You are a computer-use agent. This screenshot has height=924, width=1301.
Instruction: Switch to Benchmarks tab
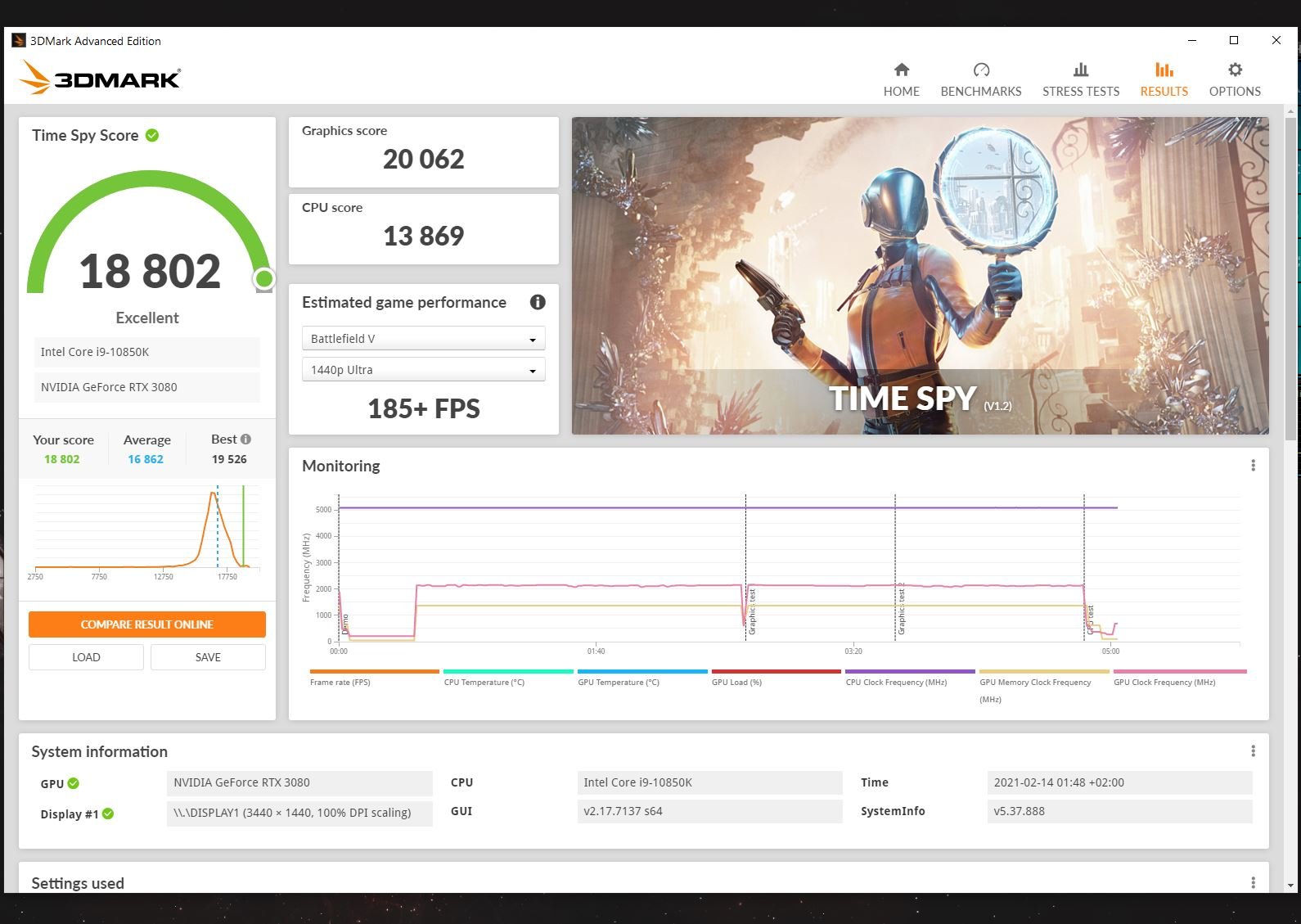click(x=980, y=80)
